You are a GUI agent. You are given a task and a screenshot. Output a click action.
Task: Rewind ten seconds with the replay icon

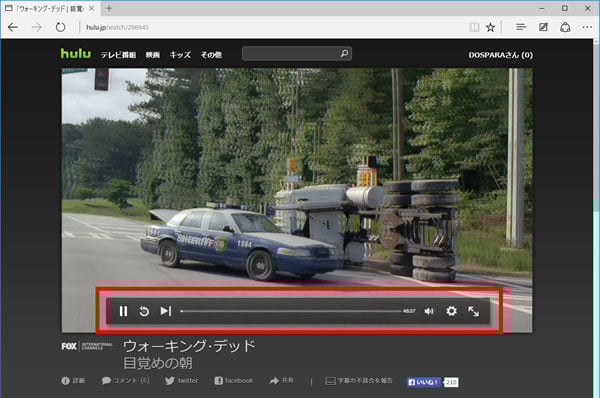point(144,311)
